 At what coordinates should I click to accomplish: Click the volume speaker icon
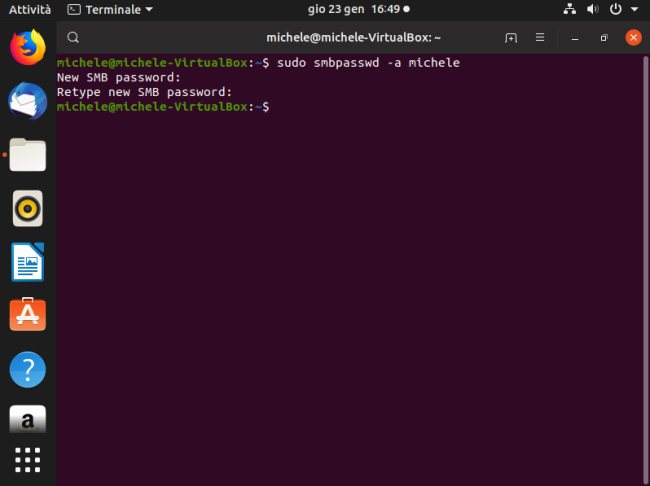coord(592,9)
